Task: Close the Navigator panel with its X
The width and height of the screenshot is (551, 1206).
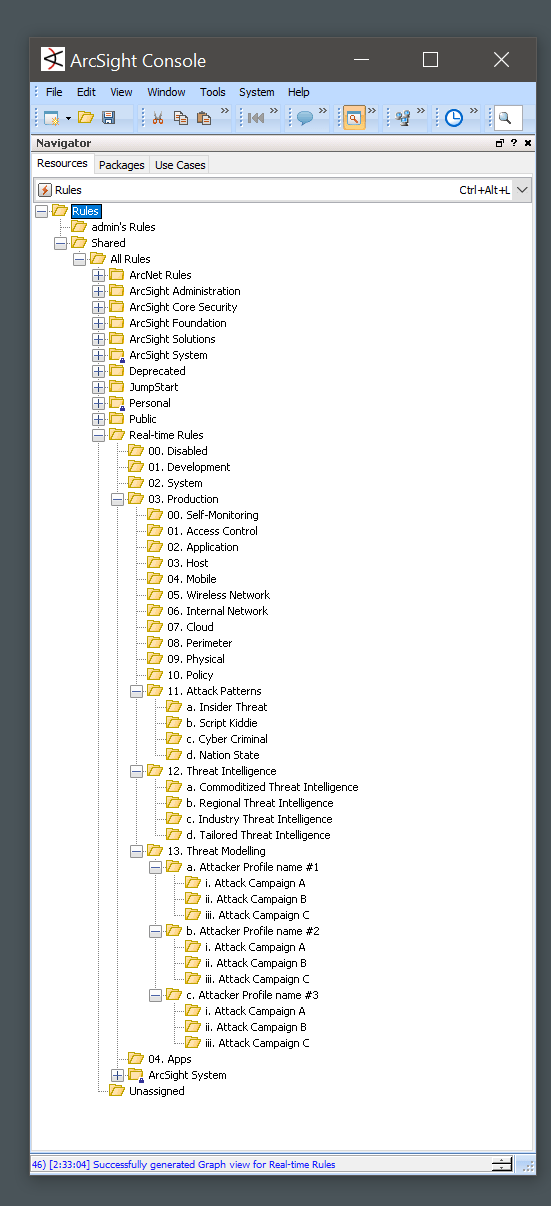Action: pyautogui.click(x=527, y=143)
